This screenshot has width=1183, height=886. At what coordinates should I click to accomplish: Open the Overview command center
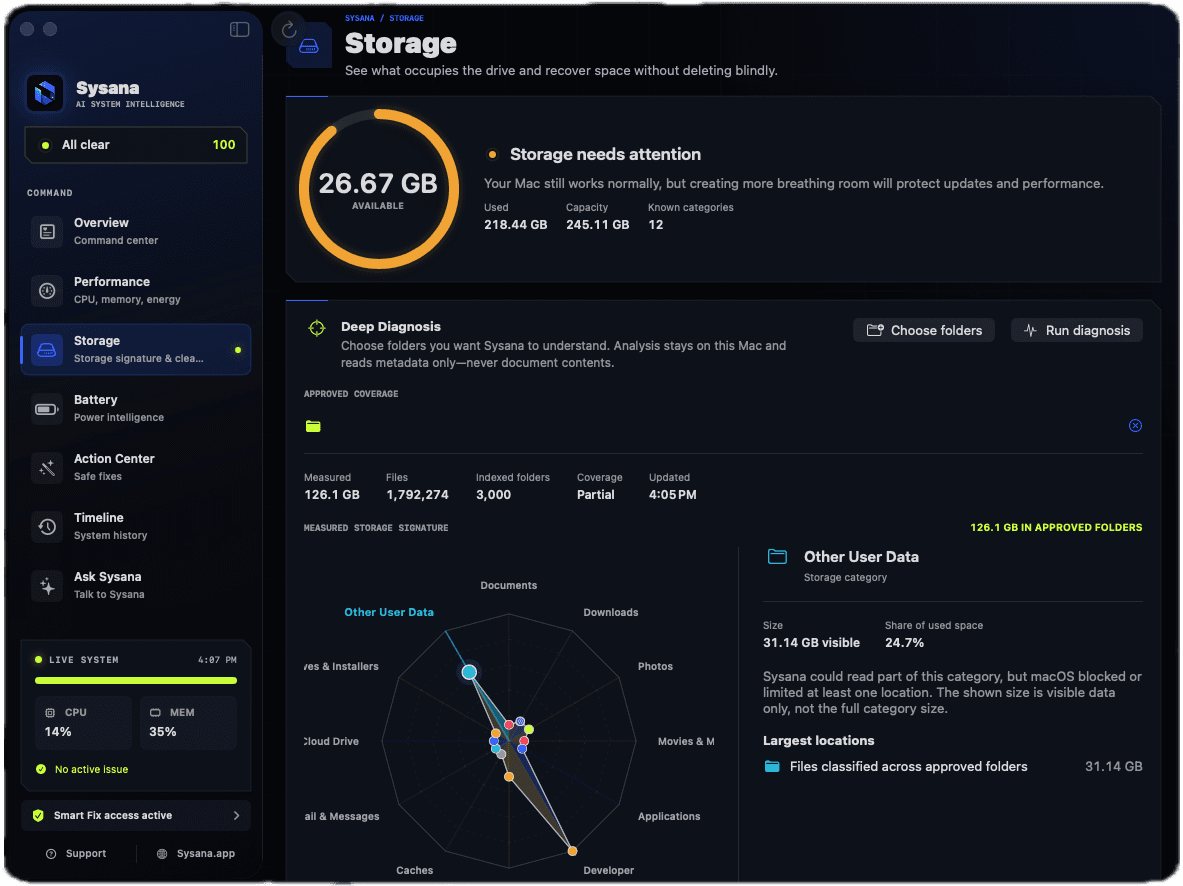(x=136, y=232)
